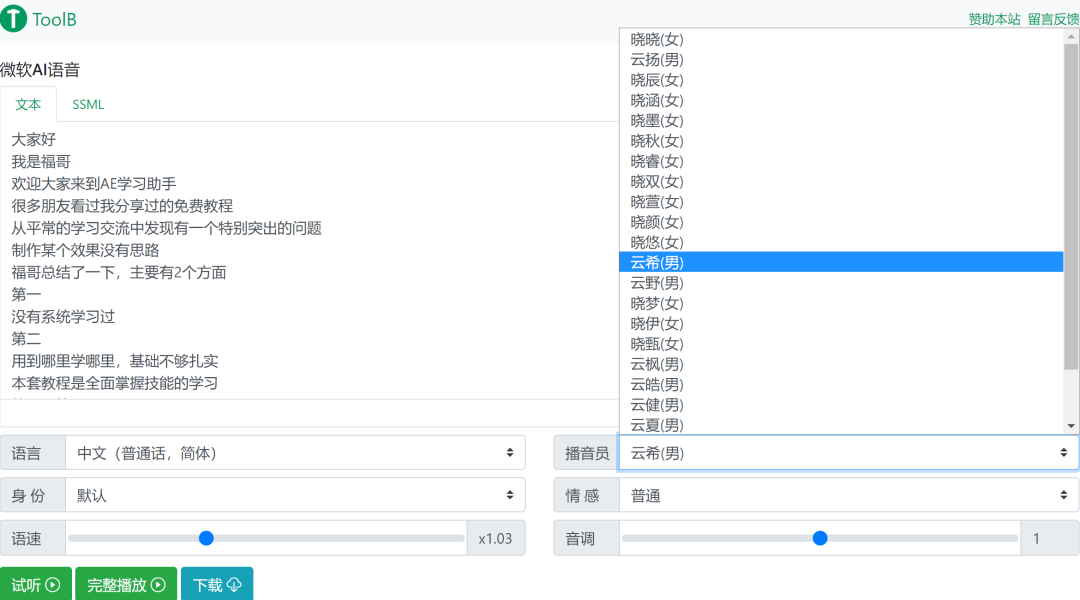1080x600 pixels.
Task: Open the 情感 emotion dropdown
Action: pyautogui.click(x=849, y=495)
